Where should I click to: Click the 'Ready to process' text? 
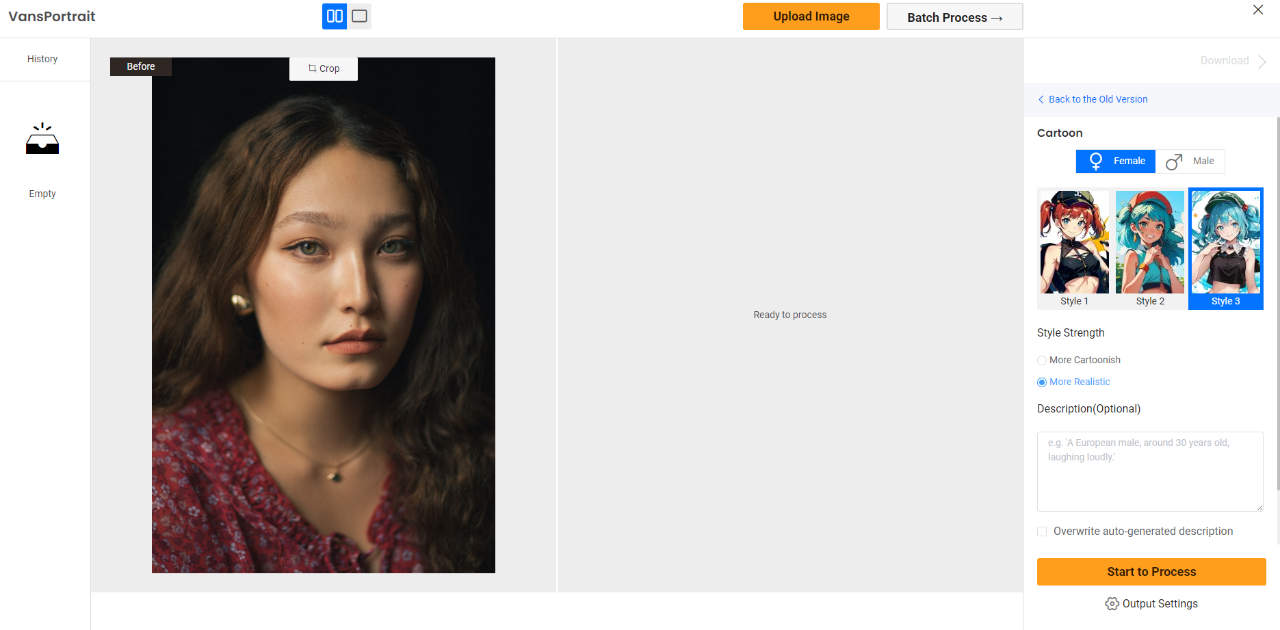tap(790, 315)
